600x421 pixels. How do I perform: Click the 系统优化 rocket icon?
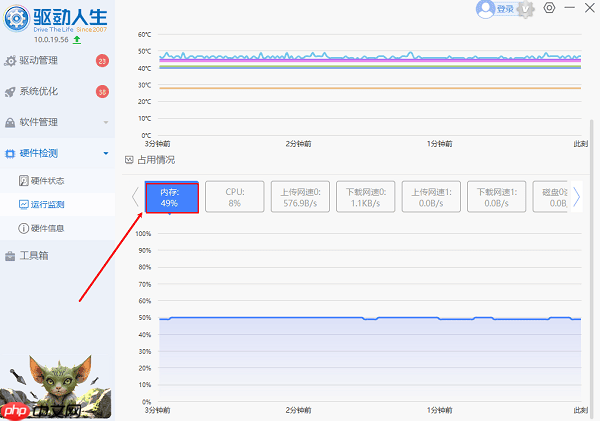10,92
